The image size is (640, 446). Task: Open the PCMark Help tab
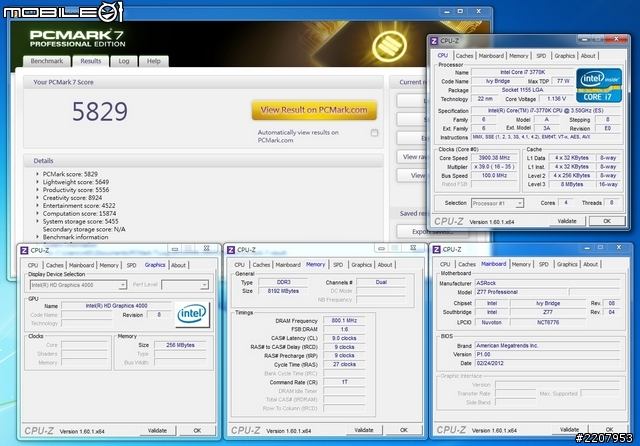pos(153,61)
